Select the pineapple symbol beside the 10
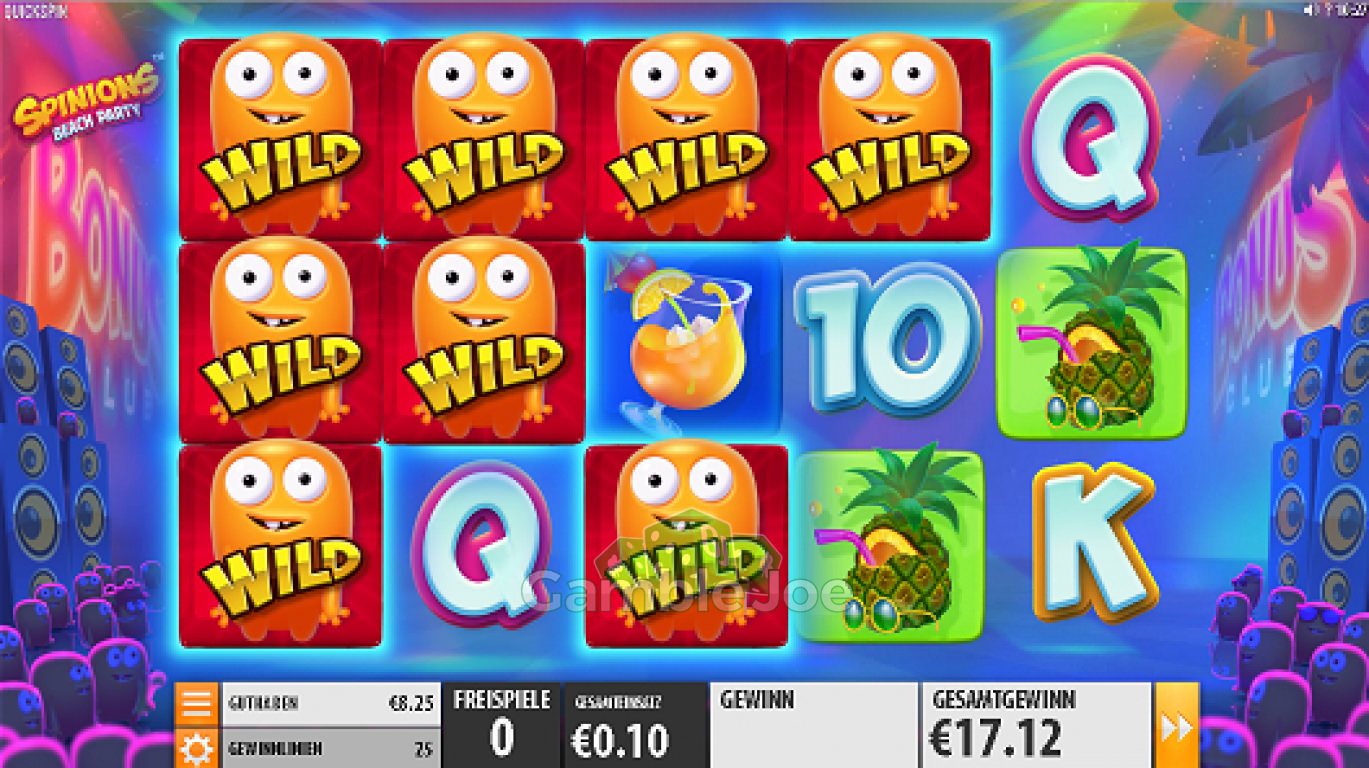This screenshot has height=768, width=1369. click(x=1091, y=342)
